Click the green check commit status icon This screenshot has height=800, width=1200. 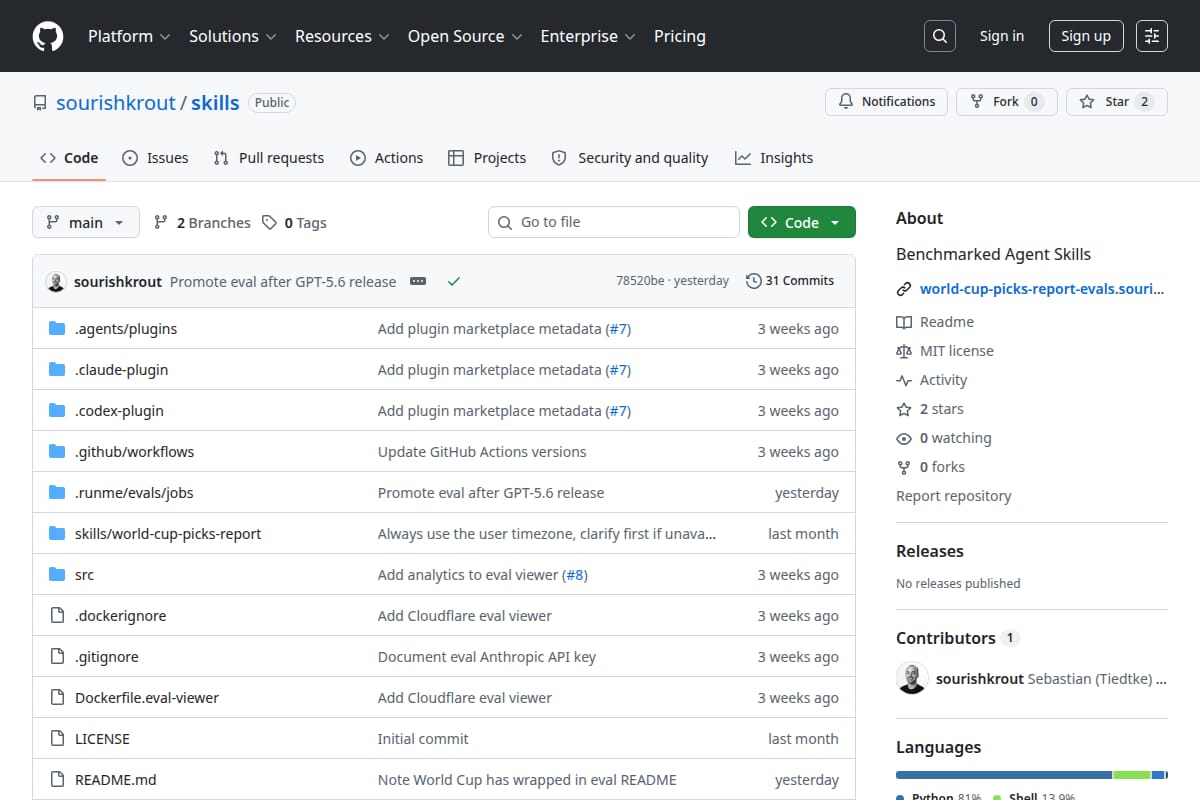click(454, 282)
